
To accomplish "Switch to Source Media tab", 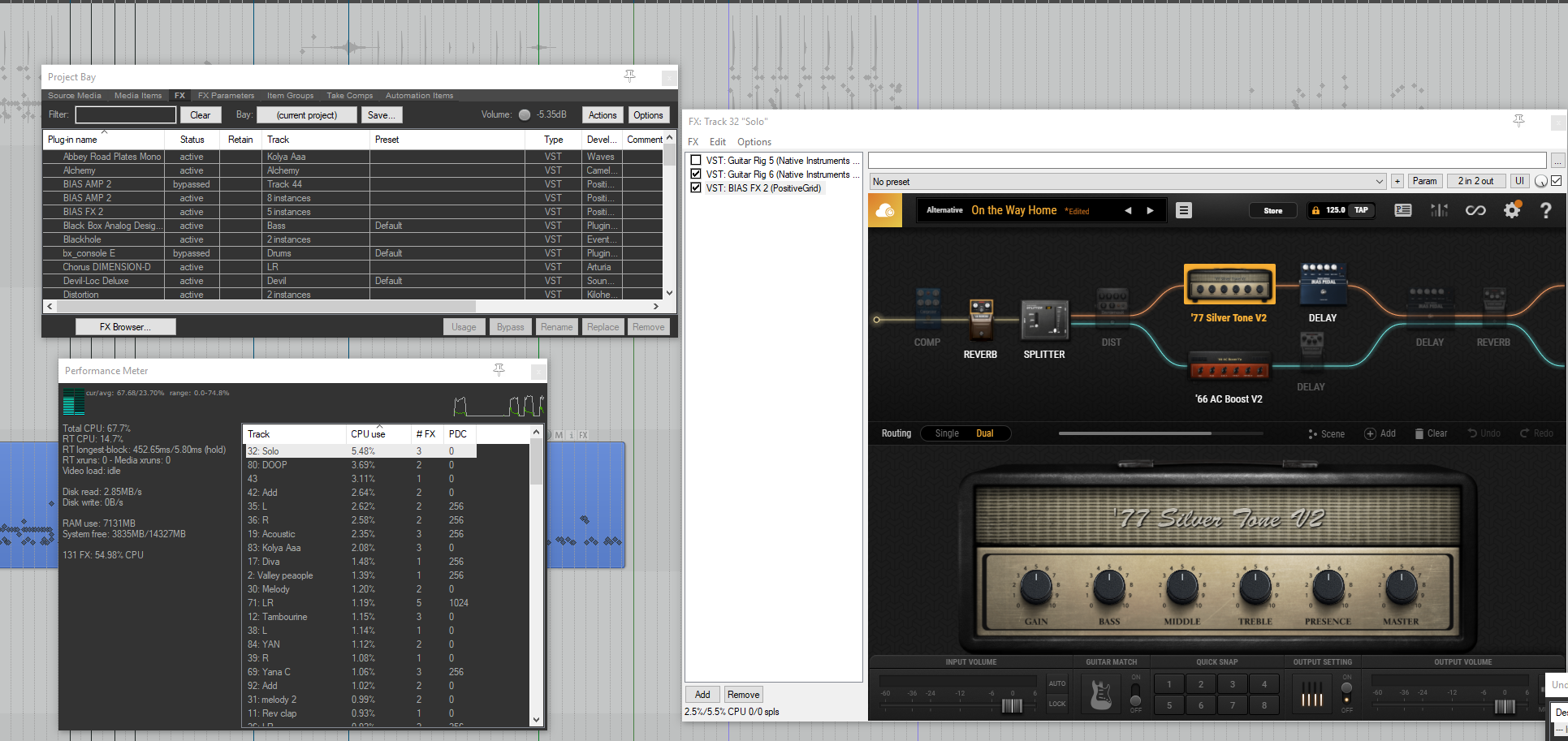I will coord(75,96).
